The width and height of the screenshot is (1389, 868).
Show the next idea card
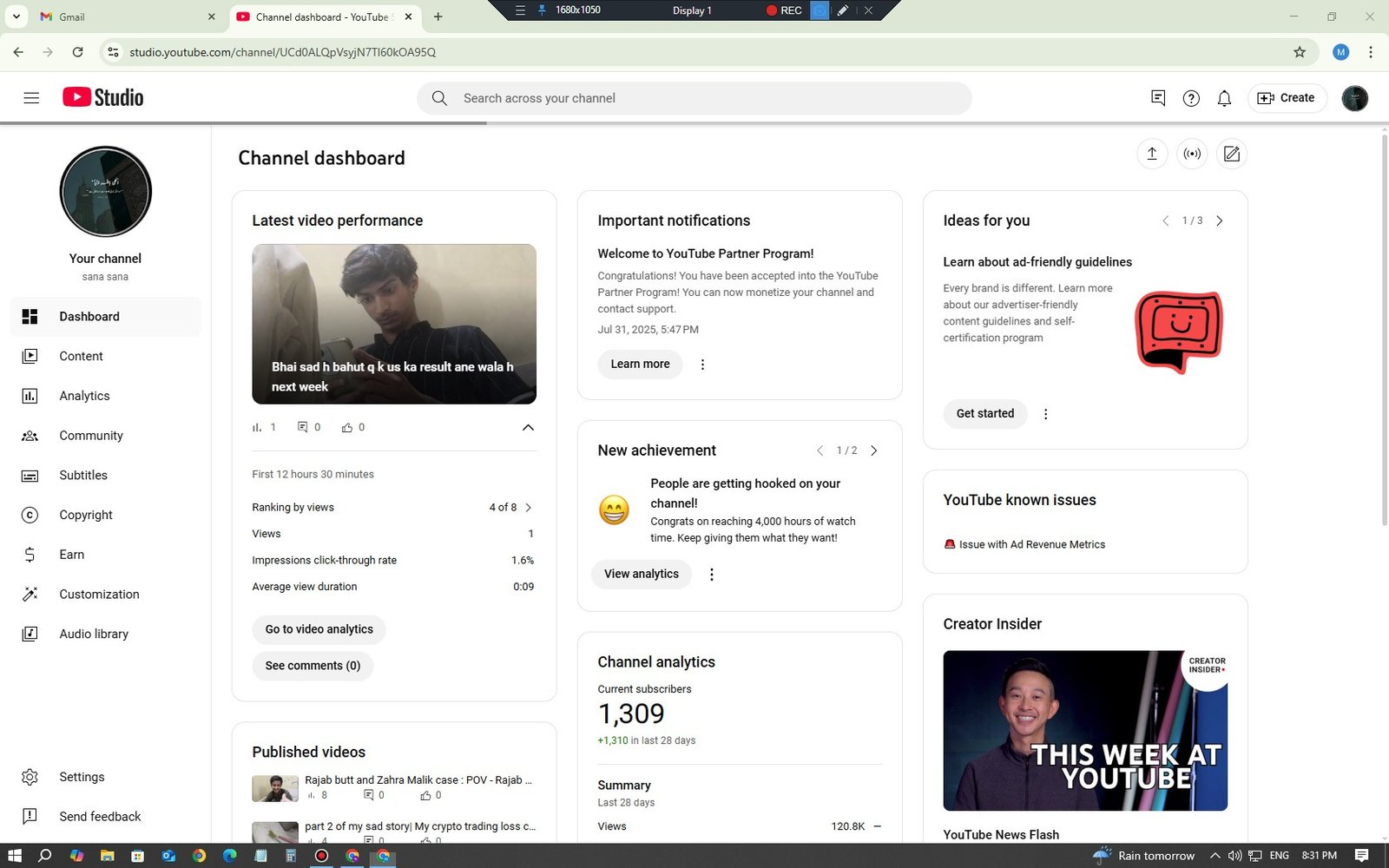[x=1219, y=221]
